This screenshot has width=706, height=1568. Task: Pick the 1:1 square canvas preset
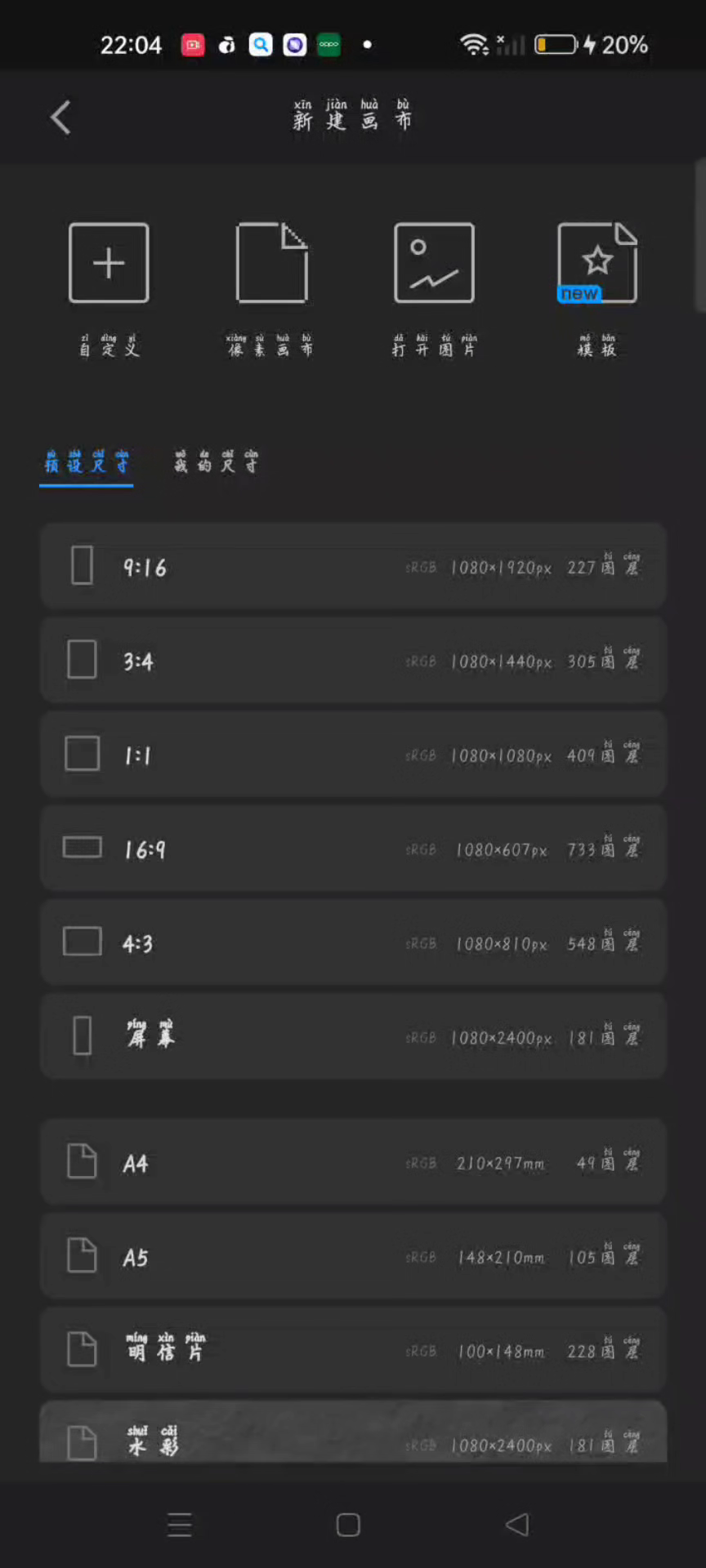tap(353, 755)
